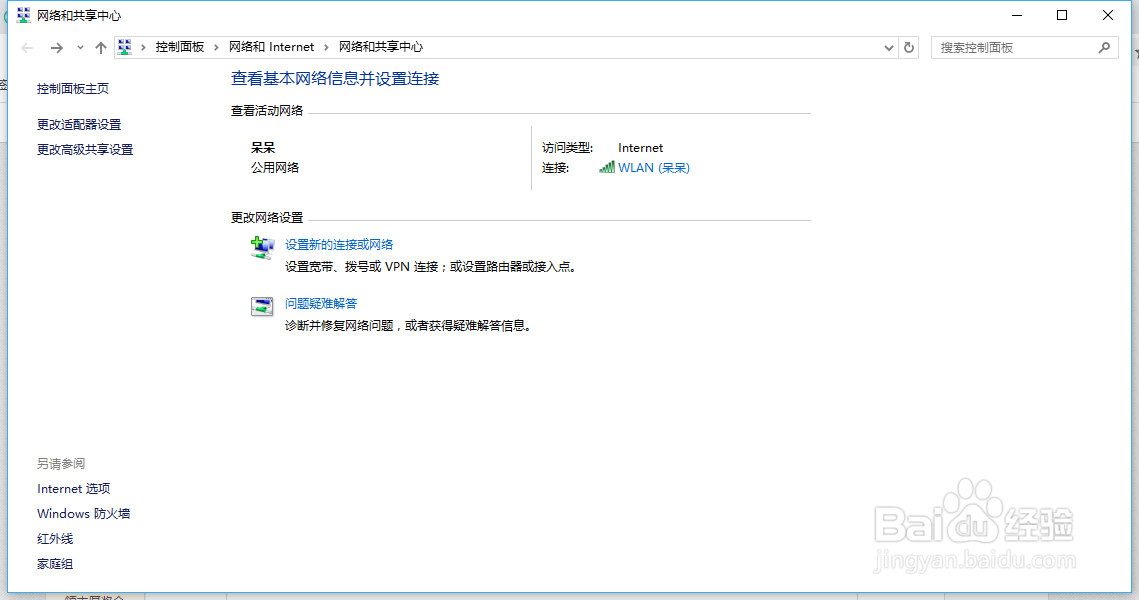The image size is (1139, 600).
Task: Click the magnifier search icon
Action: point(1105,48)
